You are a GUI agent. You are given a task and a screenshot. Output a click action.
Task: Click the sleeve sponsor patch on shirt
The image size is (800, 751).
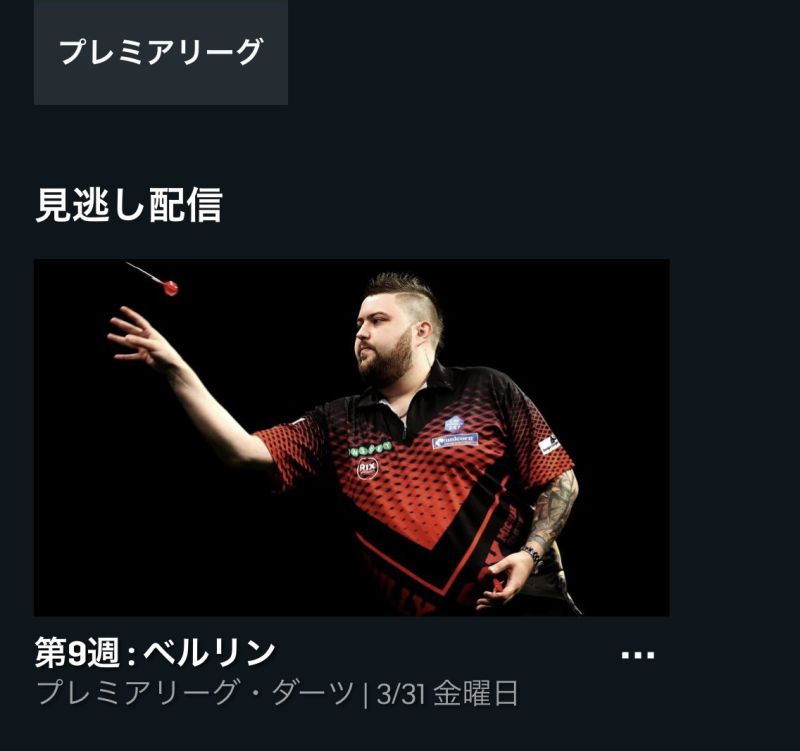click(549, 445)
